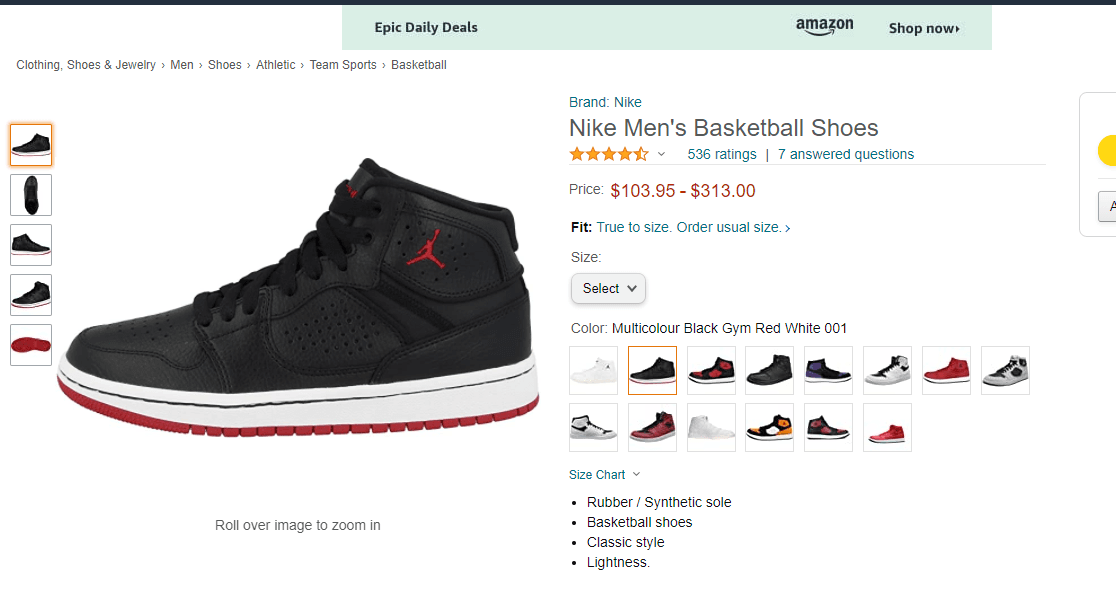1116x598 pixels.
Task: Open the 536 ratings link
Action: coord(722,154)
